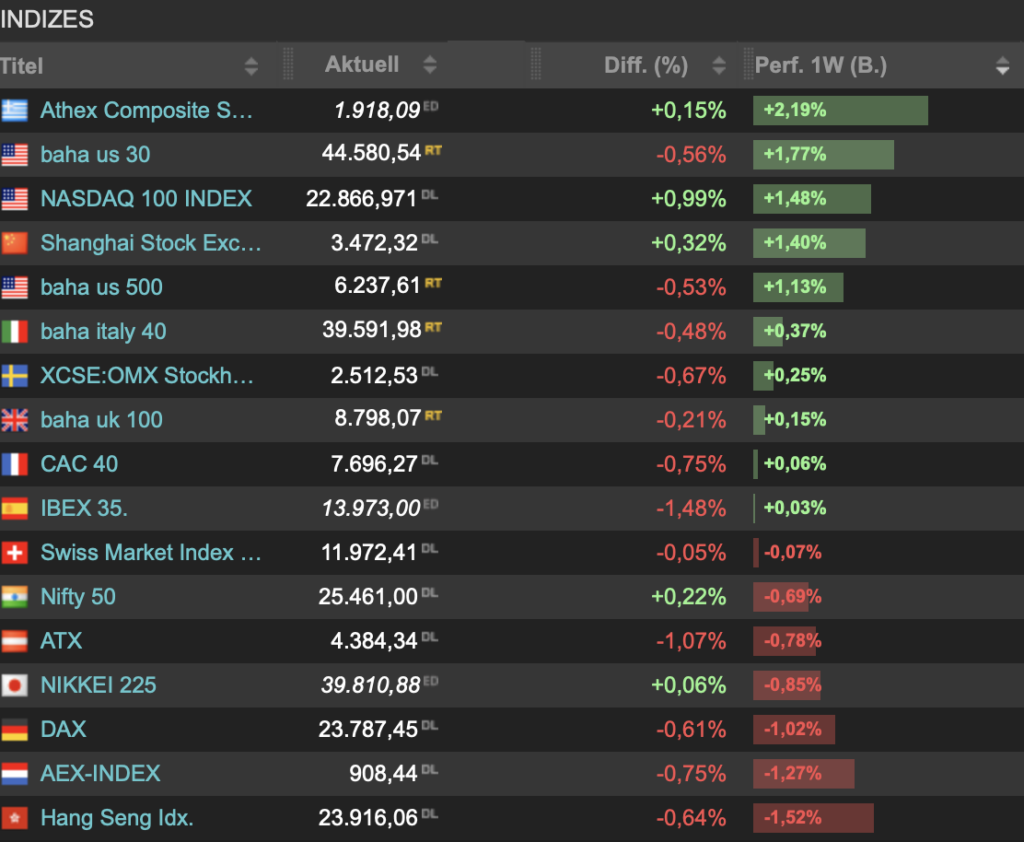Click the Dutch flag next to AEX-INDEX
Viewport: 1024px width, 842px height.
click(x=14, y=774)
